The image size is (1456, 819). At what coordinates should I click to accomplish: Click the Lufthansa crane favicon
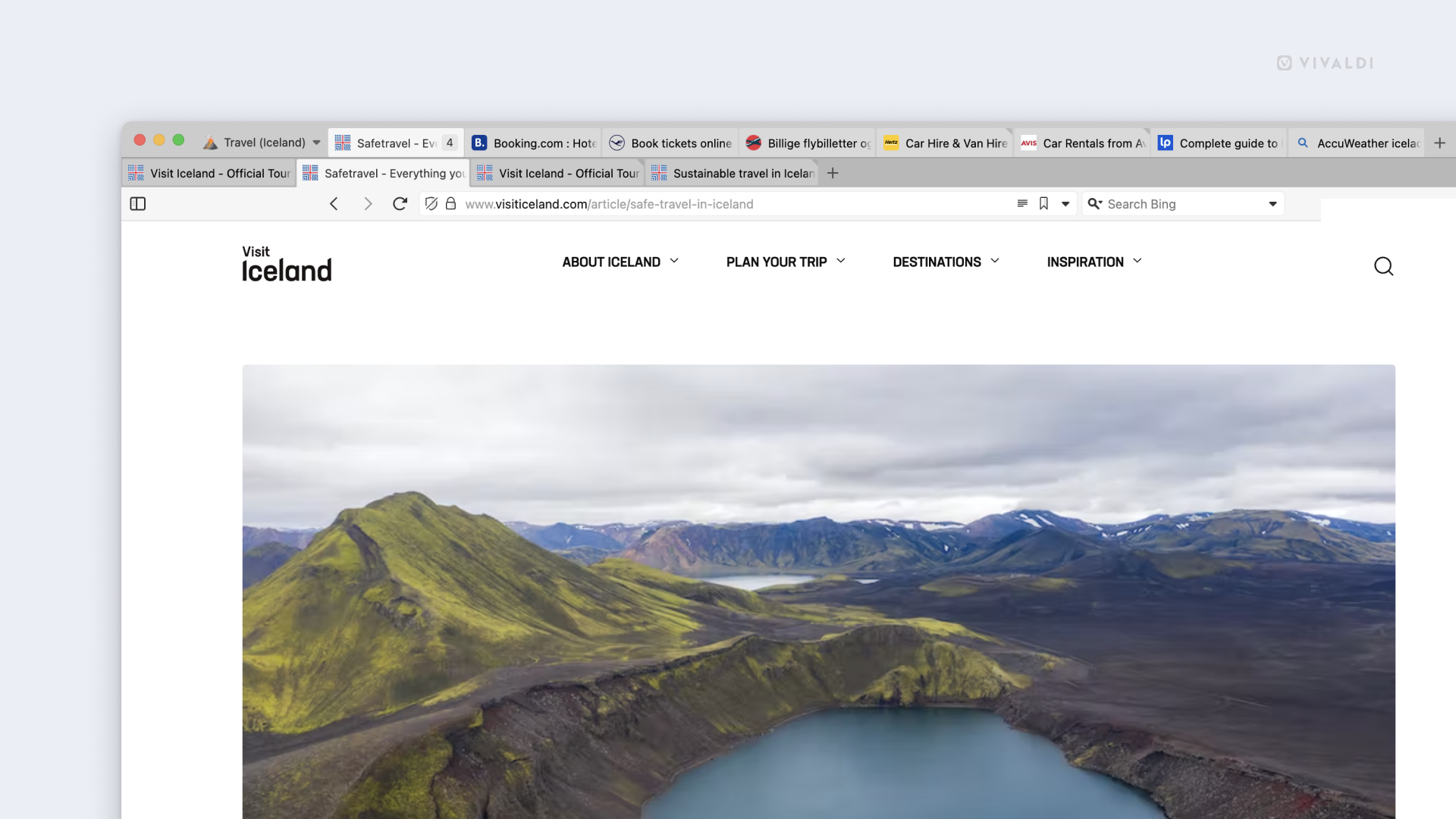pos(617,143)
